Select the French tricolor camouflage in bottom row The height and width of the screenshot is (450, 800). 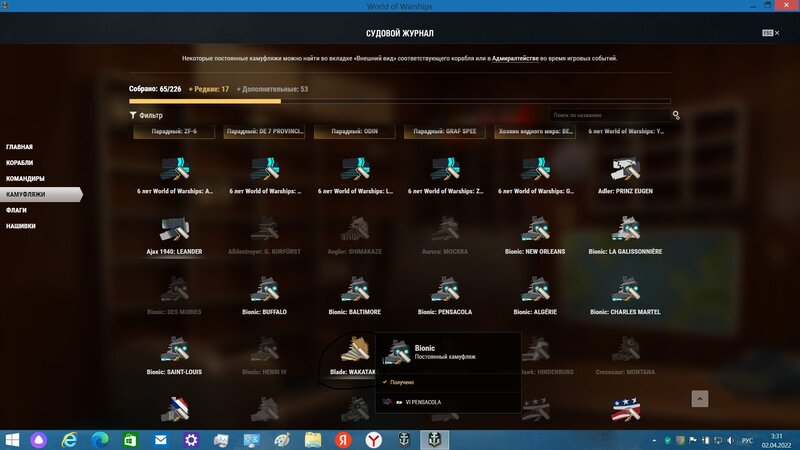[174, 409]
